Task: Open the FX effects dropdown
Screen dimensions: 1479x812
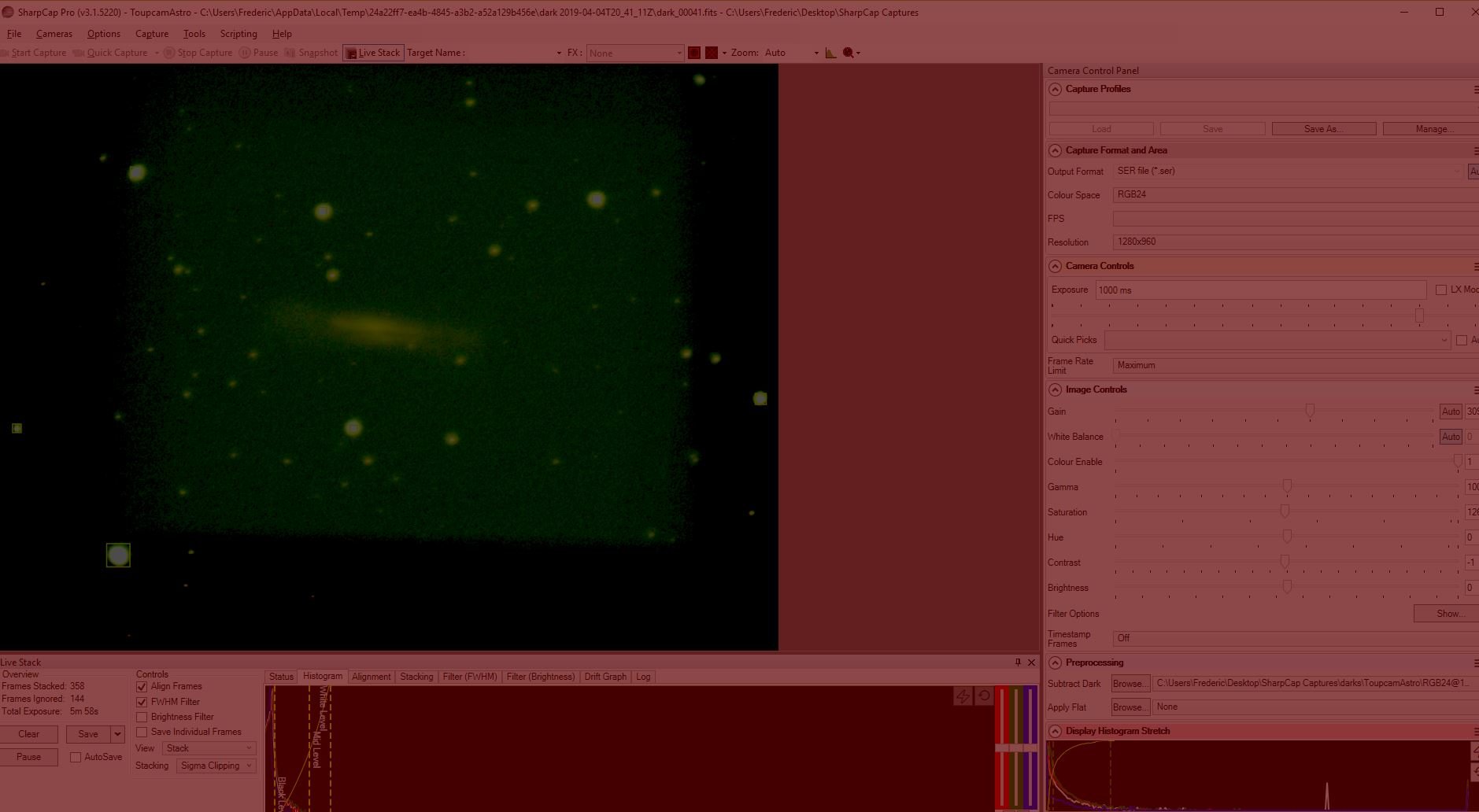Action: pyautogui.click(x=634, y=53)
